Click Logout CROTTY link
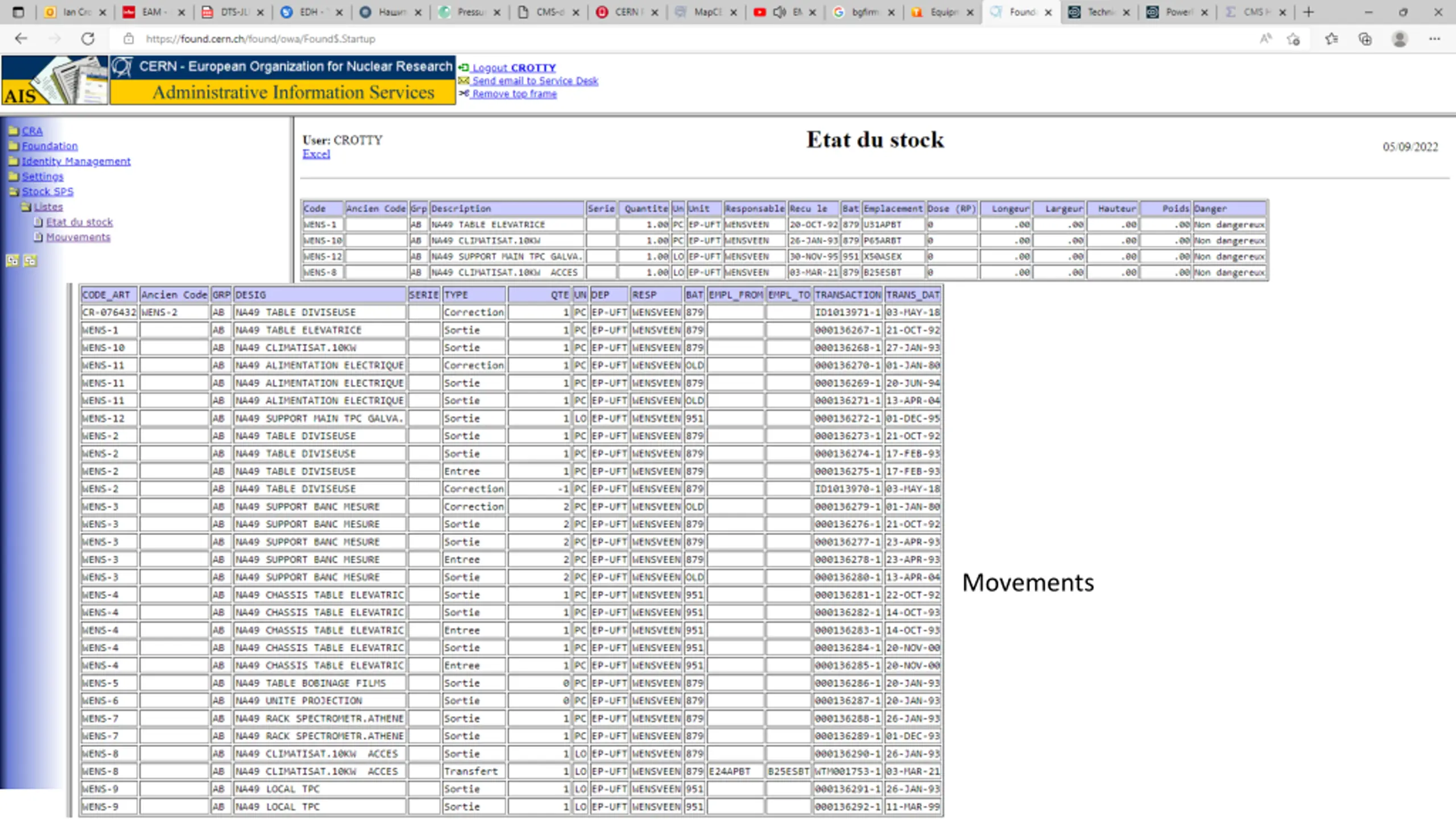This screenshot has height=819, width=1456. [x=514, y=68]
